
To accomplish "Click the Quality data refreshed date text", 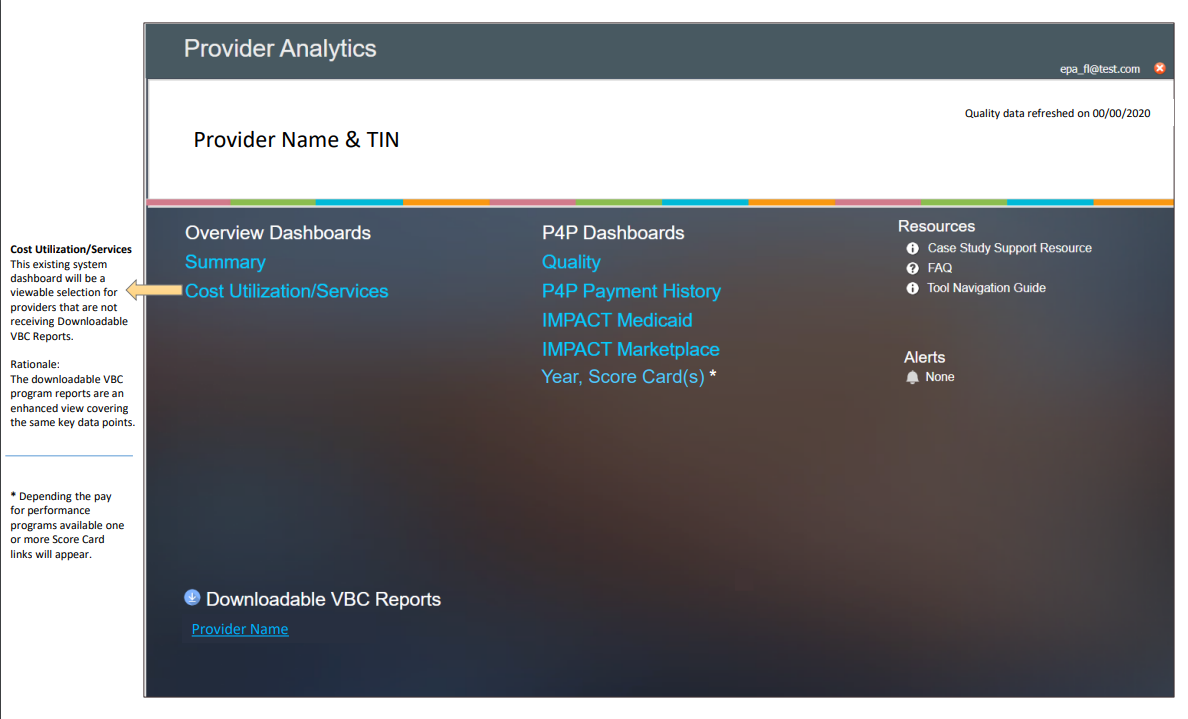I will 1057,113.
